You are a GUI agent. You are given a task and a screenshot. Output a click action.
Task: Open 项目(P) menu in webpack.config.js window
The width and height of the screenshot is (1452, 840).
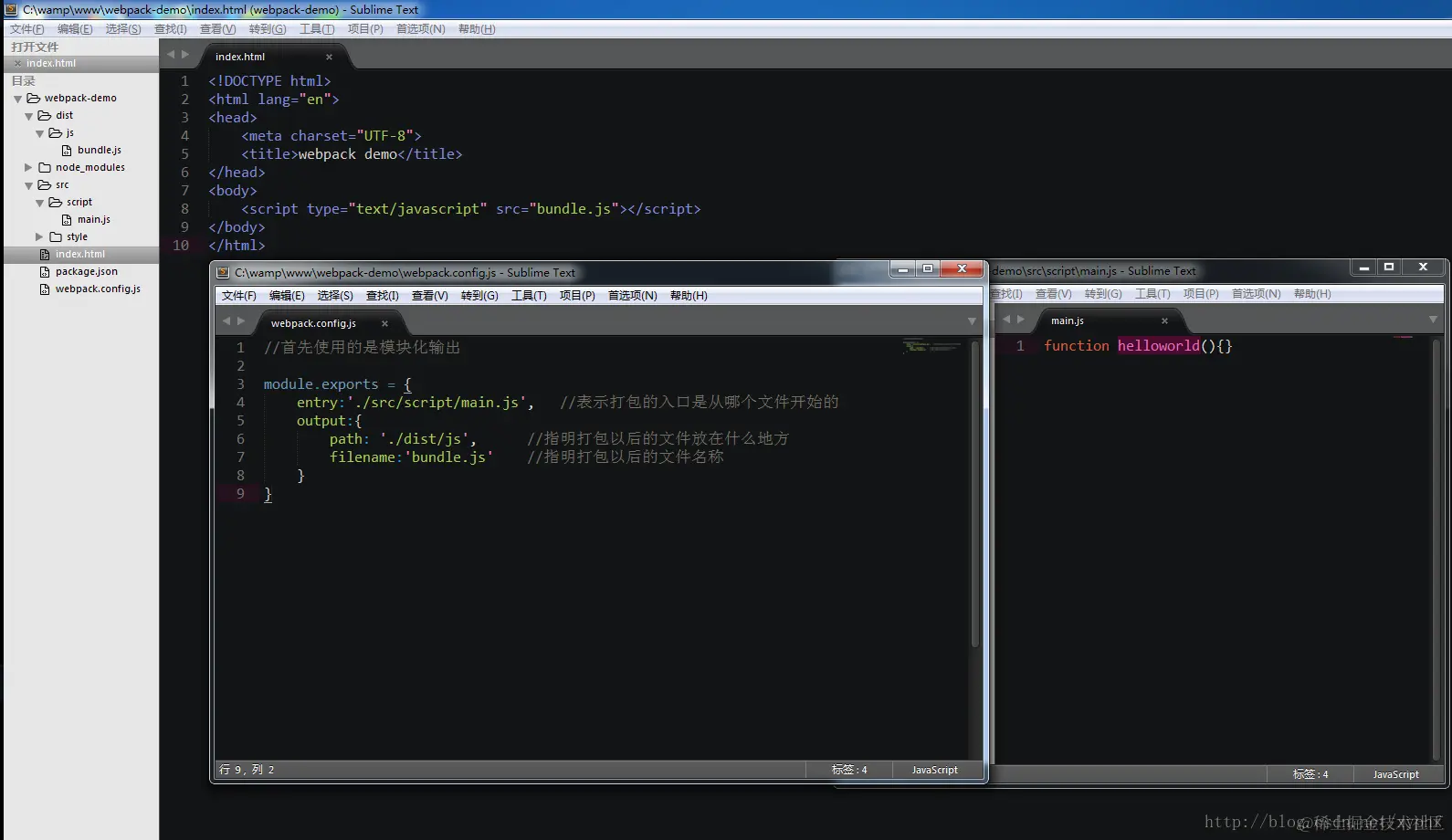577,296
